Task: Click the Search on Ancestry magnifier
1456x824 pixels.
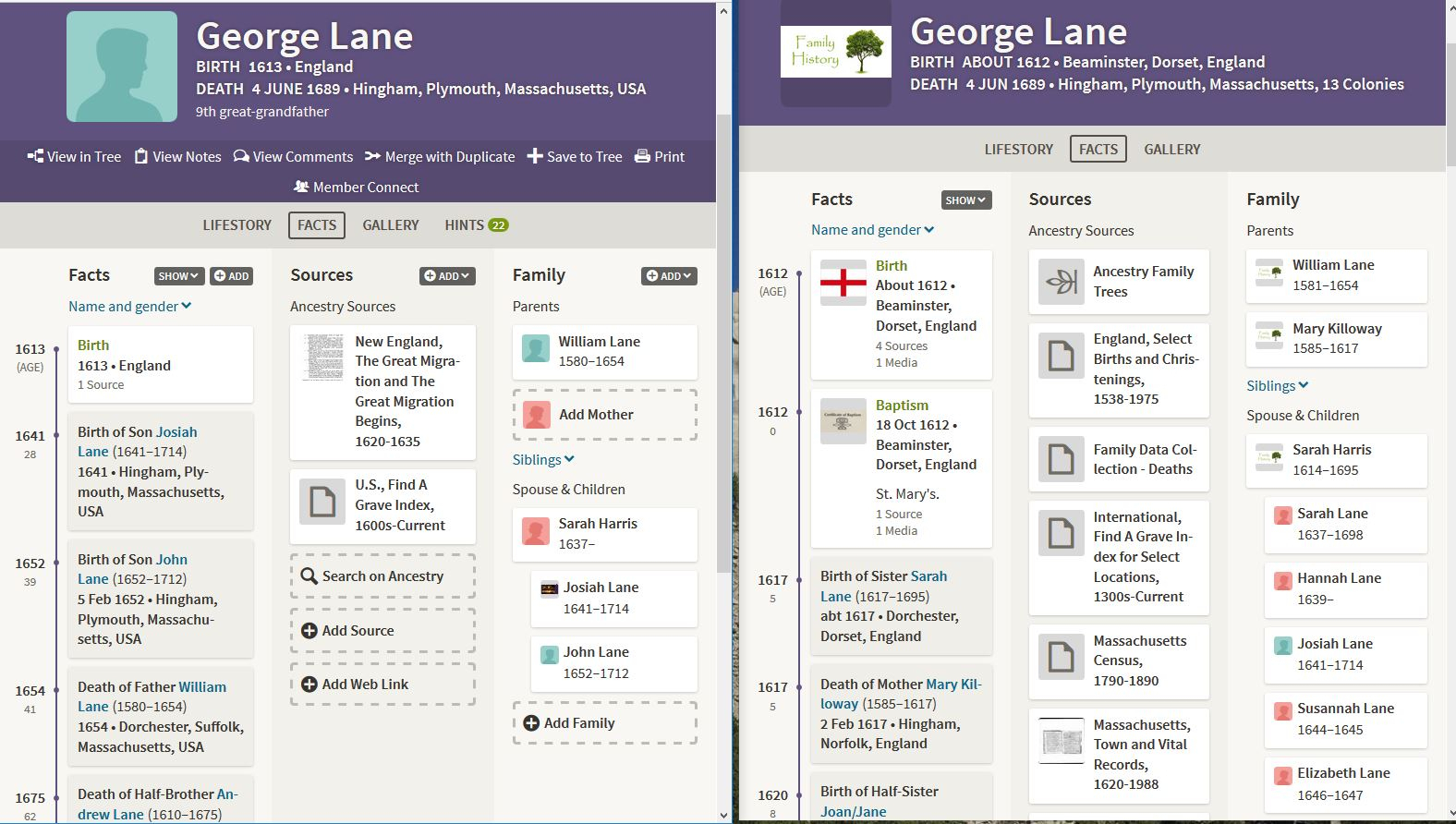Action: (309, 576)
